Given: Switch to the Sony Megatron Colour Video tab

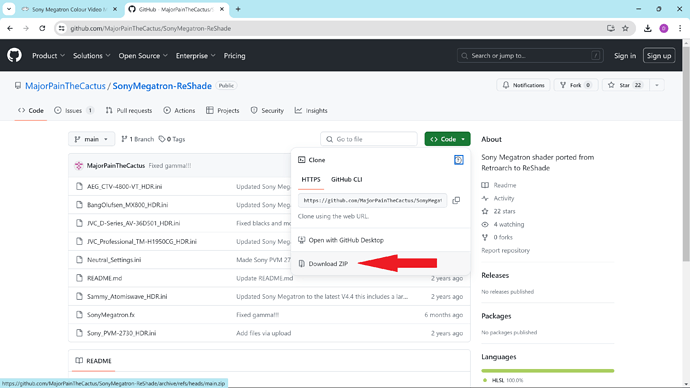Looking at the screenshot, I should point(70,9).
